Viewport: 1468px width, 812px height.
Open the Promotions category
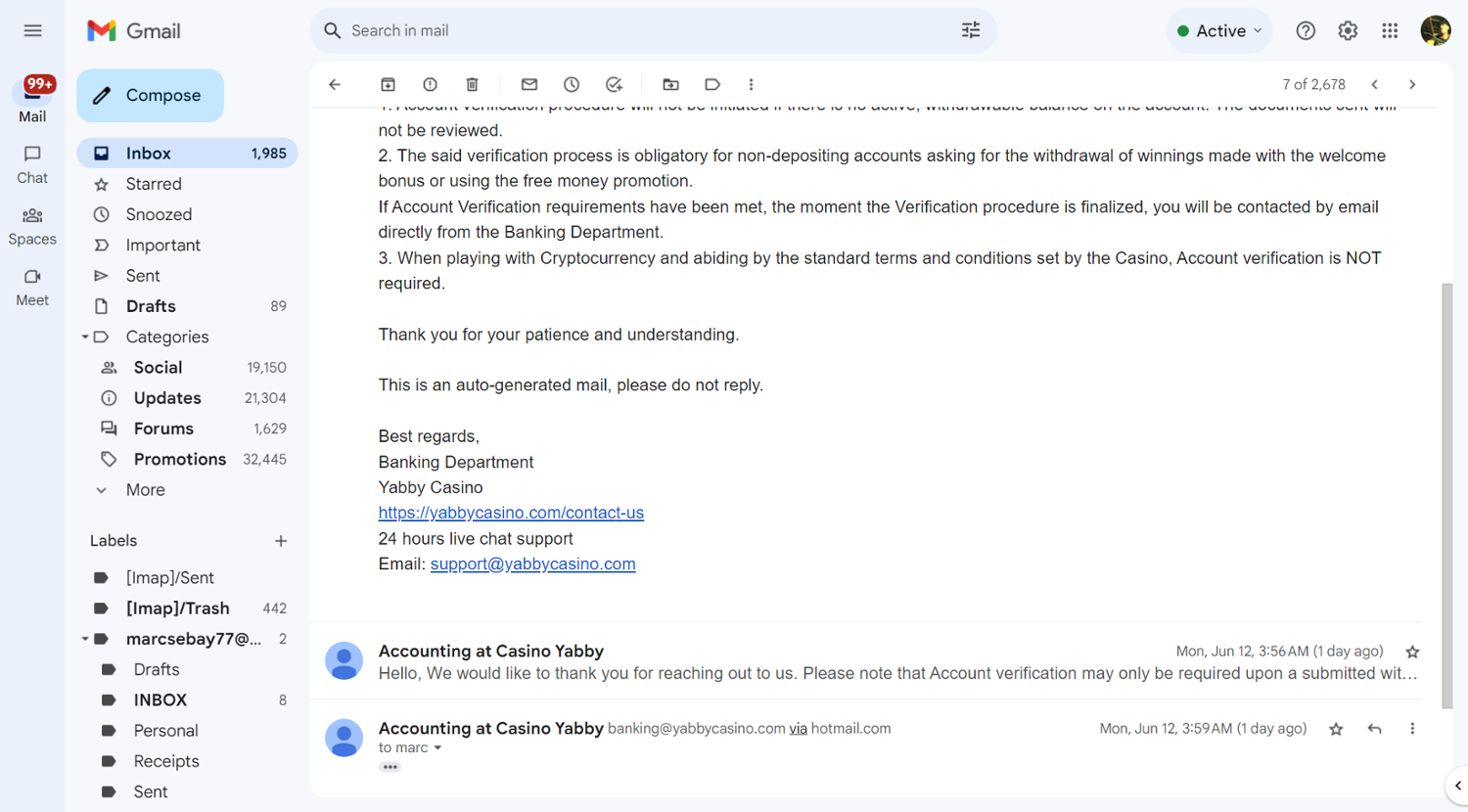tap(179, 459)
